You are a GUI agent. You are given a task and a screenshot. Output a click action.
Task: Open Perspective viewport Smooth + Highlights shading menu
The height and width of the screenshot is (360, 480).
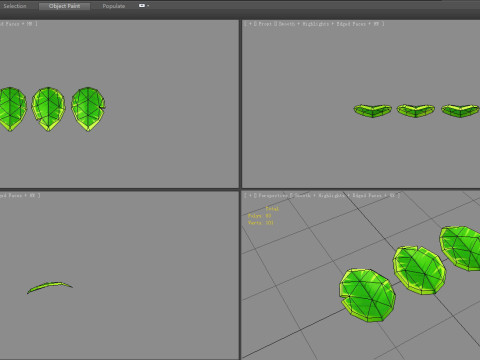point(319,195)
